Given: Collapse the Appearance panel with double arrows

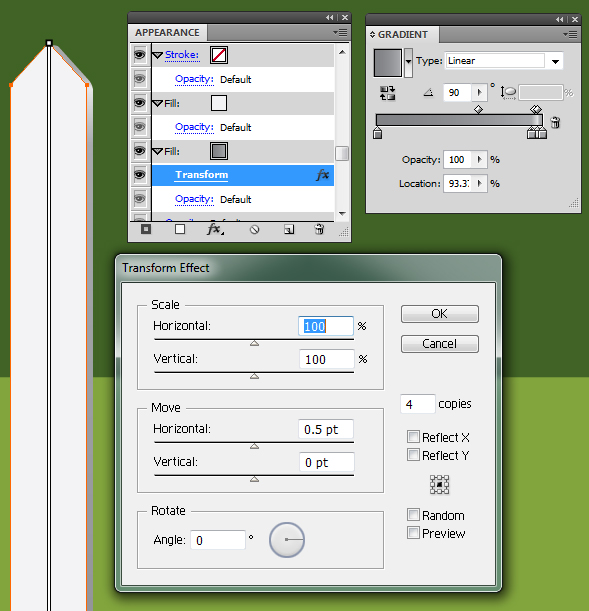Looking at the screenshot, I should click(x=330, y=18).
